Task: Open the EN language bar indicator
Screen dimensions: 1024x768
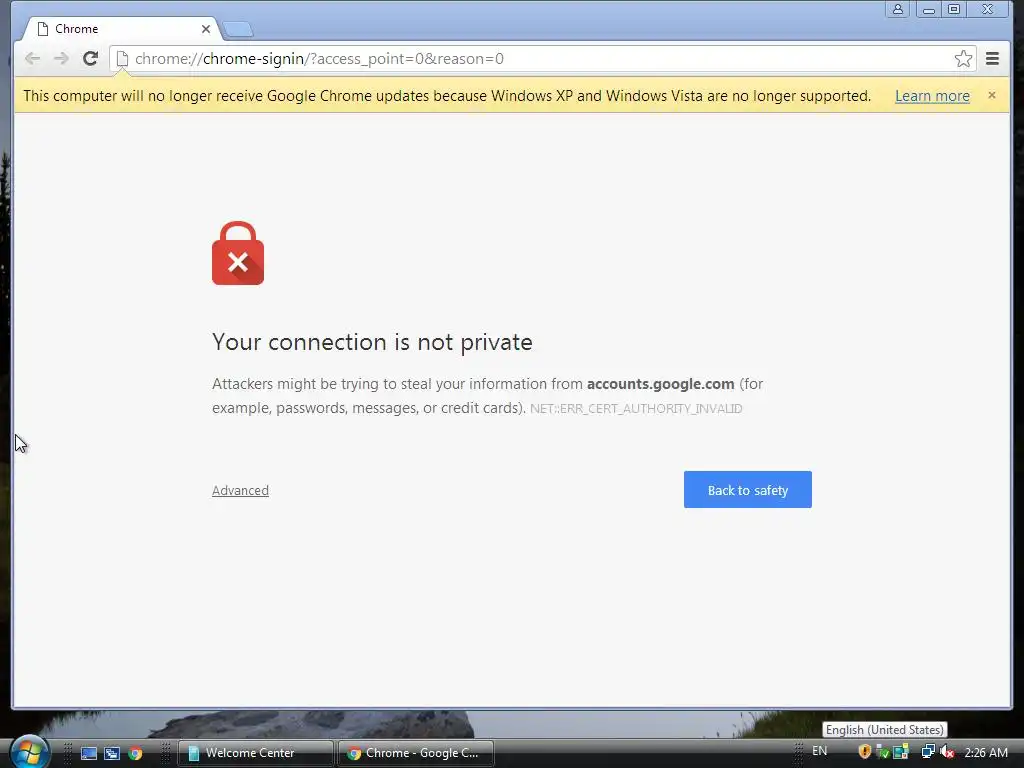Action: (820, 751)
